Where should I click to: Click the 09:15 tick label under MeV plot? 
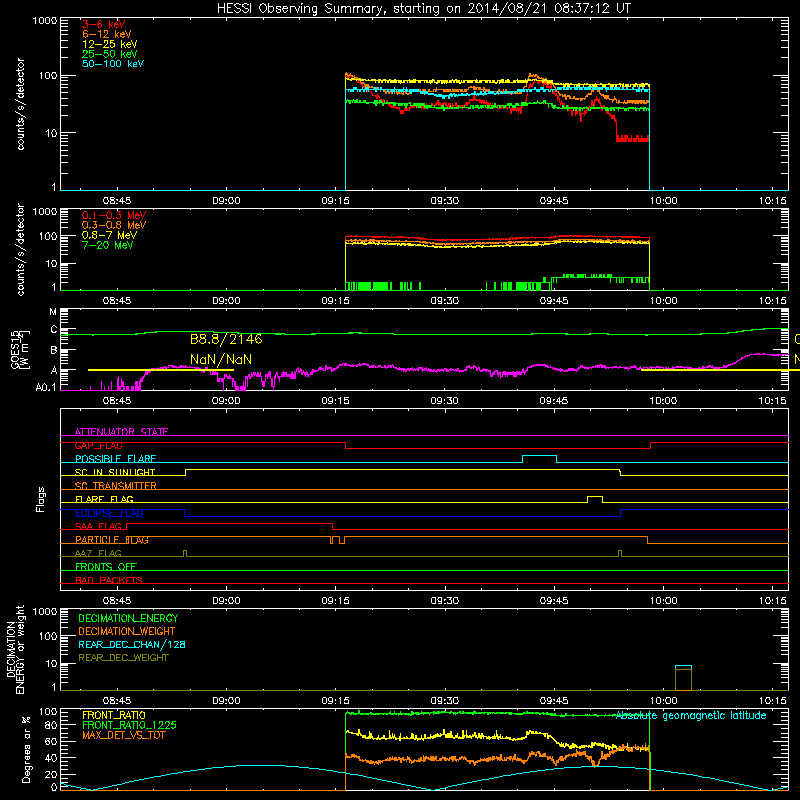coord(336,301)
